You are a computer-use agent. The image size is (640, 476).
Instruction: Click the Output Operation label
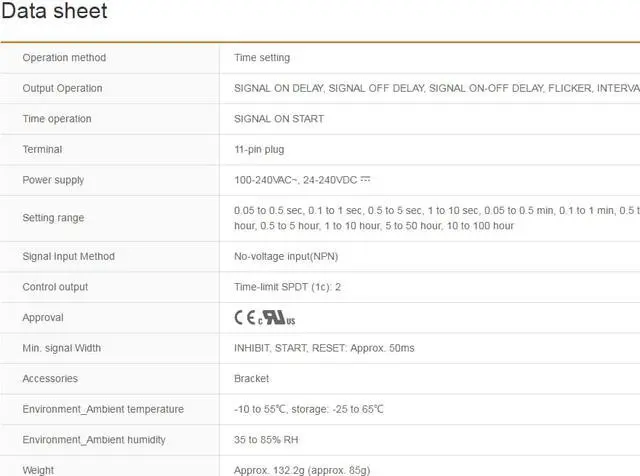62,88
